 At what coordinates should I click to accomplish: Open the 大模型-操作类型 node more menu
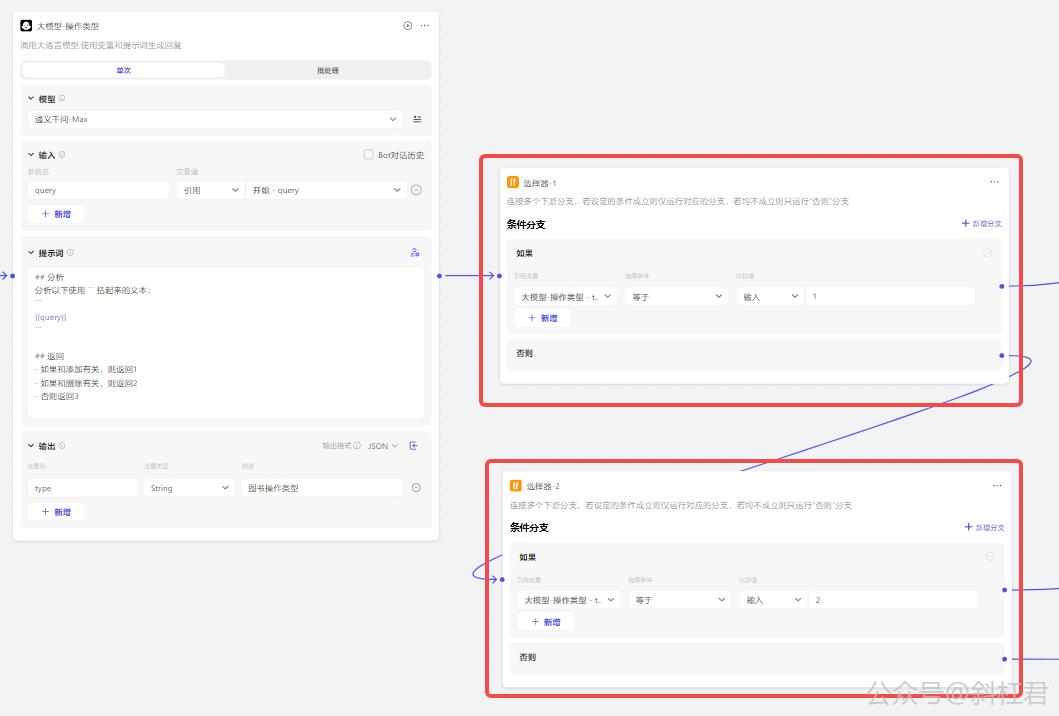pos(424,26)
